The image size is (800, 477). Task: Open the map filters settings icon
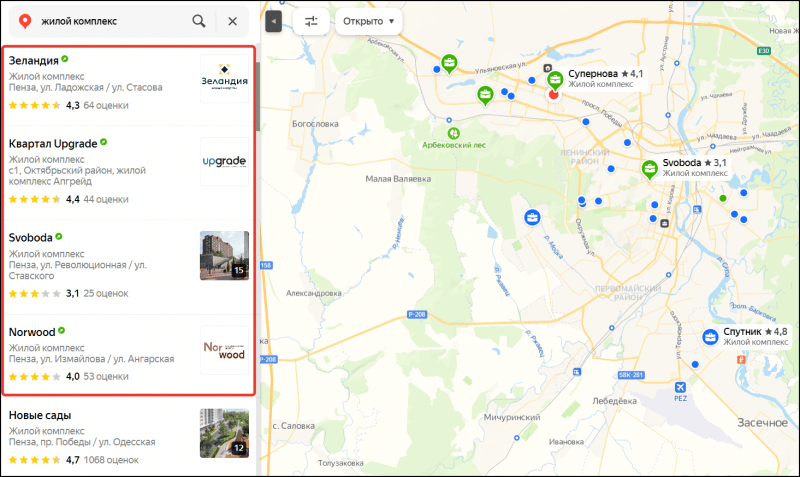point(311,21)
